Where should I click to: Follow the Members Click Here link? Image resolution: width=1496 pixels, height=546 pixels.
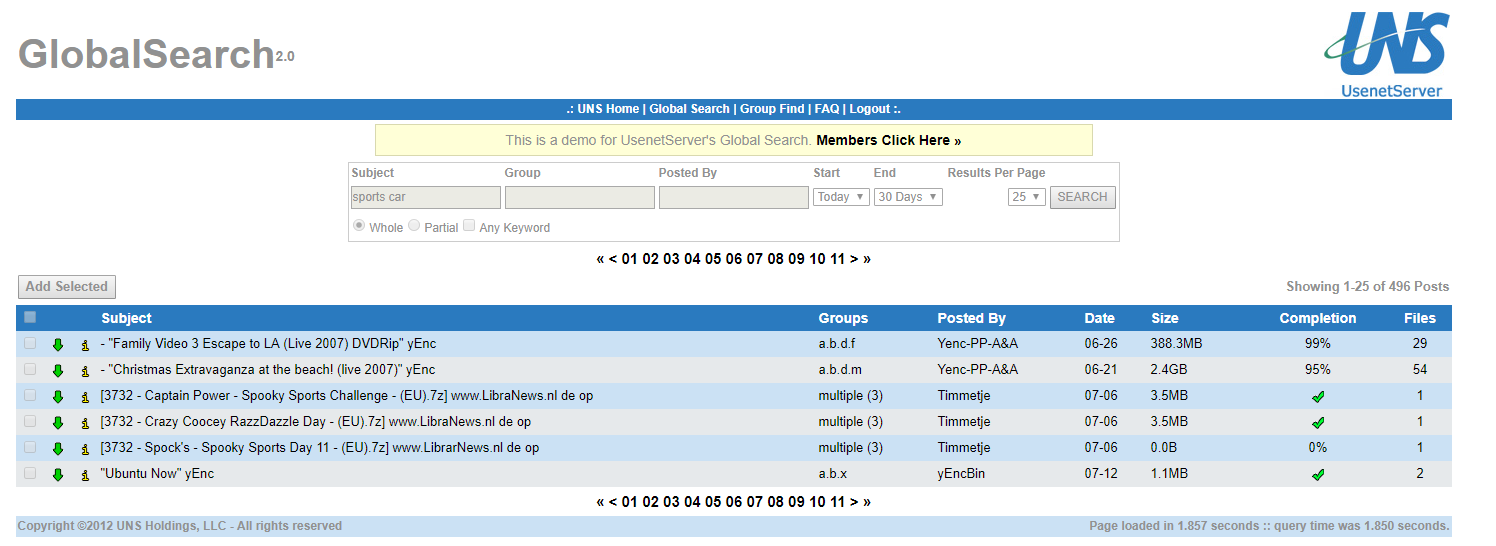889,140
